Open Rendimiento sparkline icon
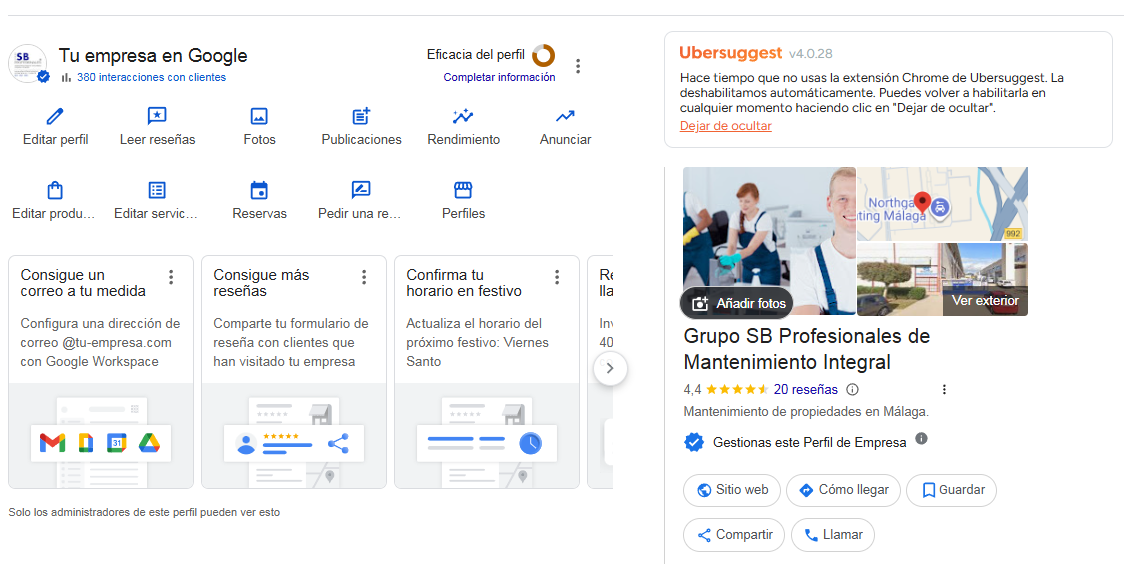 463,116
